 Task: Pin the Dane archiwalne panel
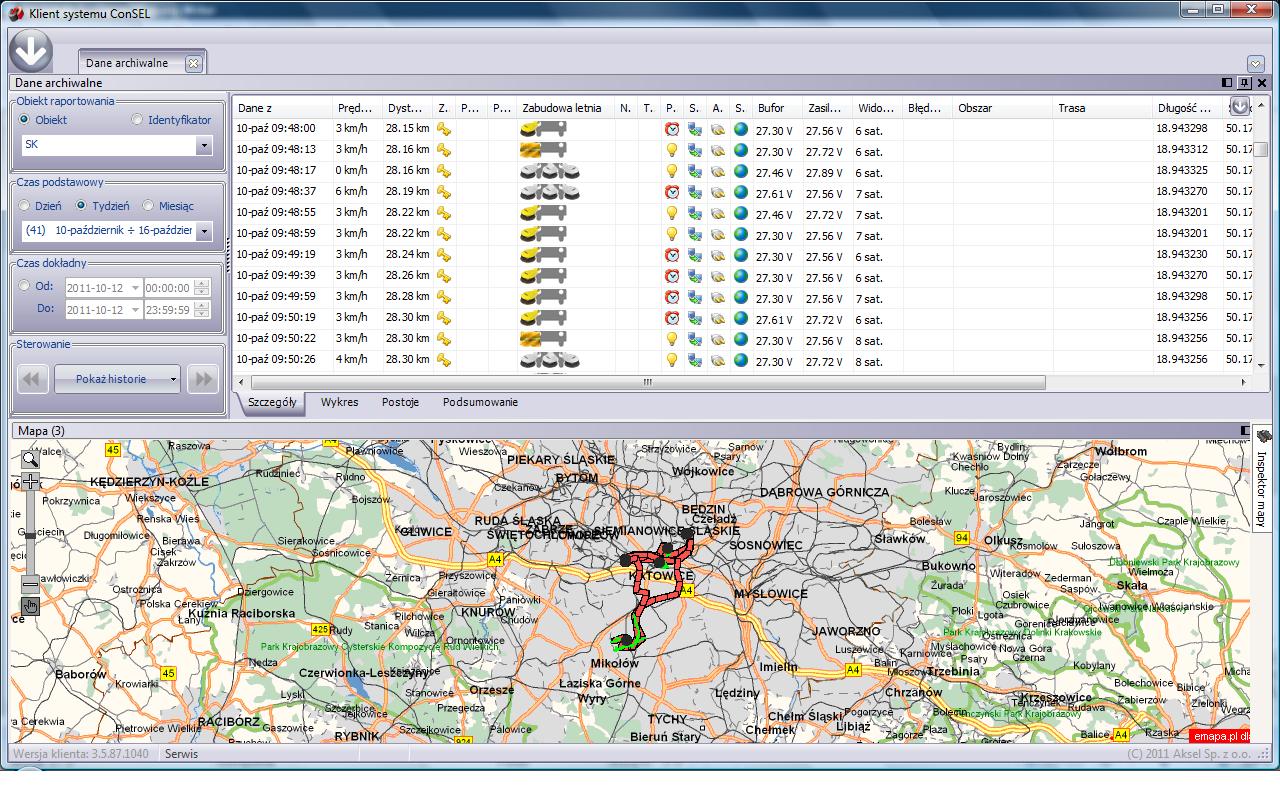click(x=1244, y=83)
